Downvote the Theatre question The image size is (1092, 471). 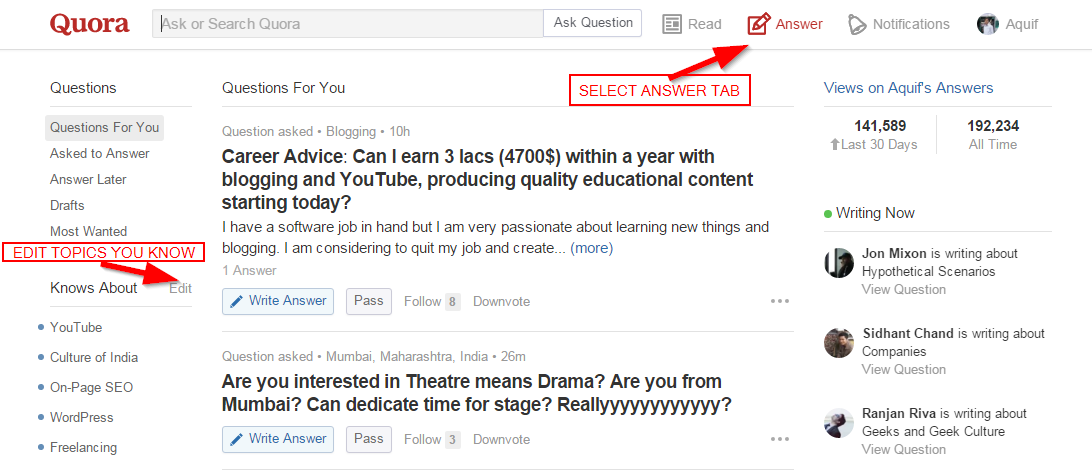(501, 440)
